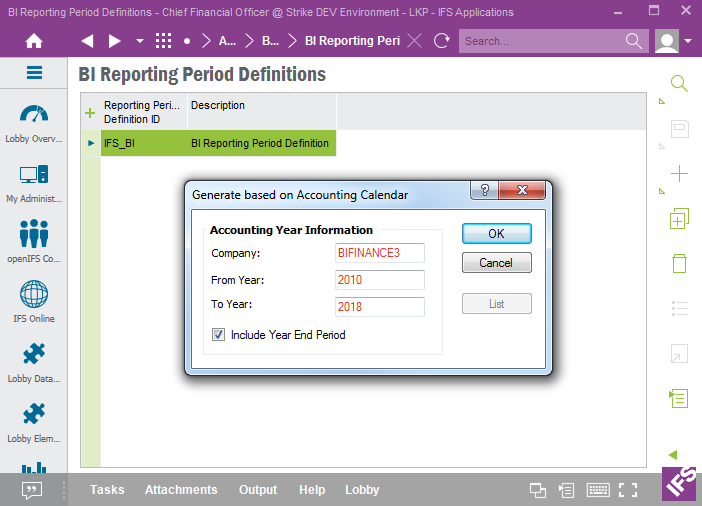This screenshot has height=506, width=702.
Task: Click the search magnifier in right panel
Action: (x=679, y=84)
